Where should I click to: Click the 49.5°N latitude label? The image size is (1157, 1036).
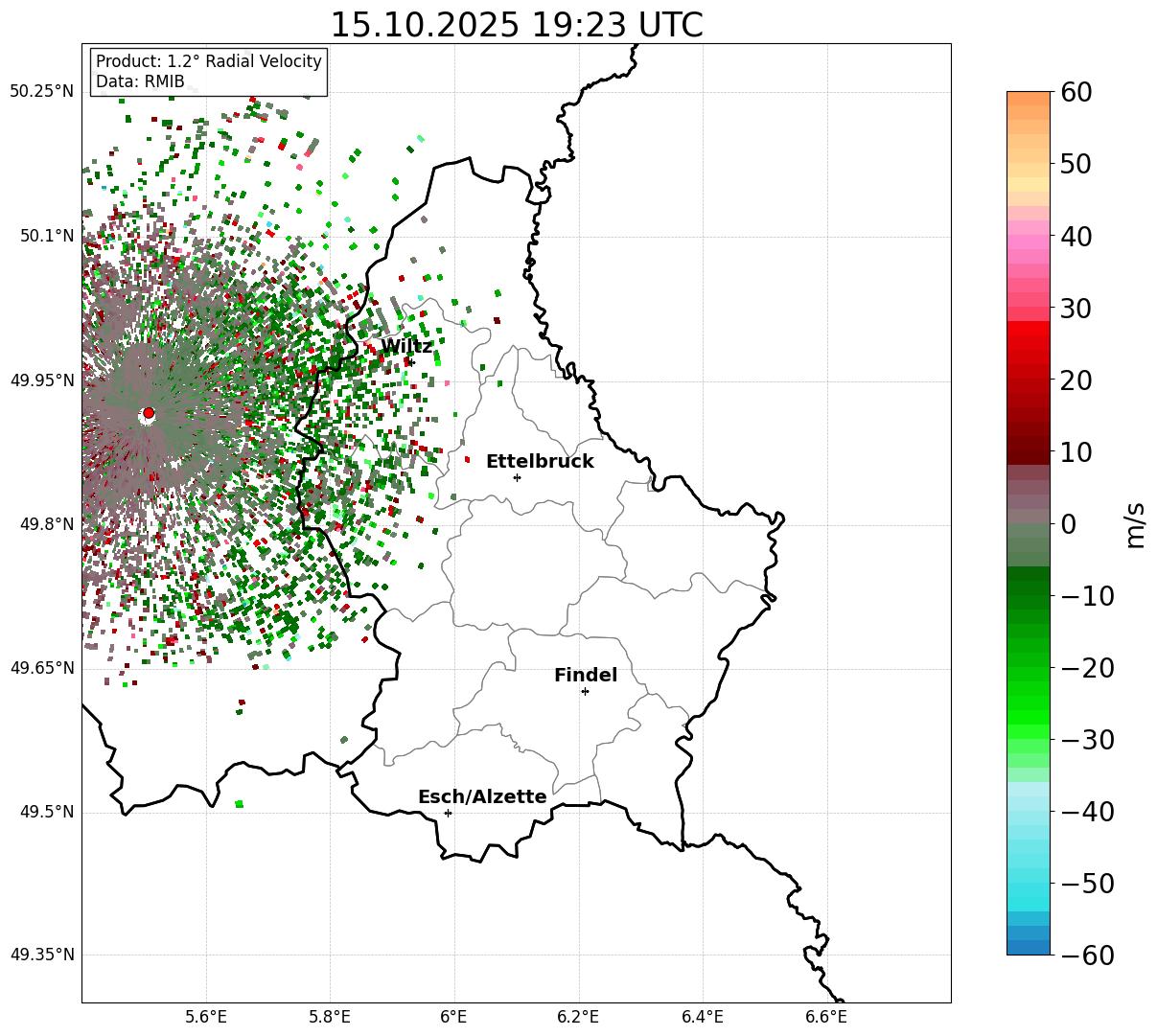(46, 812)
